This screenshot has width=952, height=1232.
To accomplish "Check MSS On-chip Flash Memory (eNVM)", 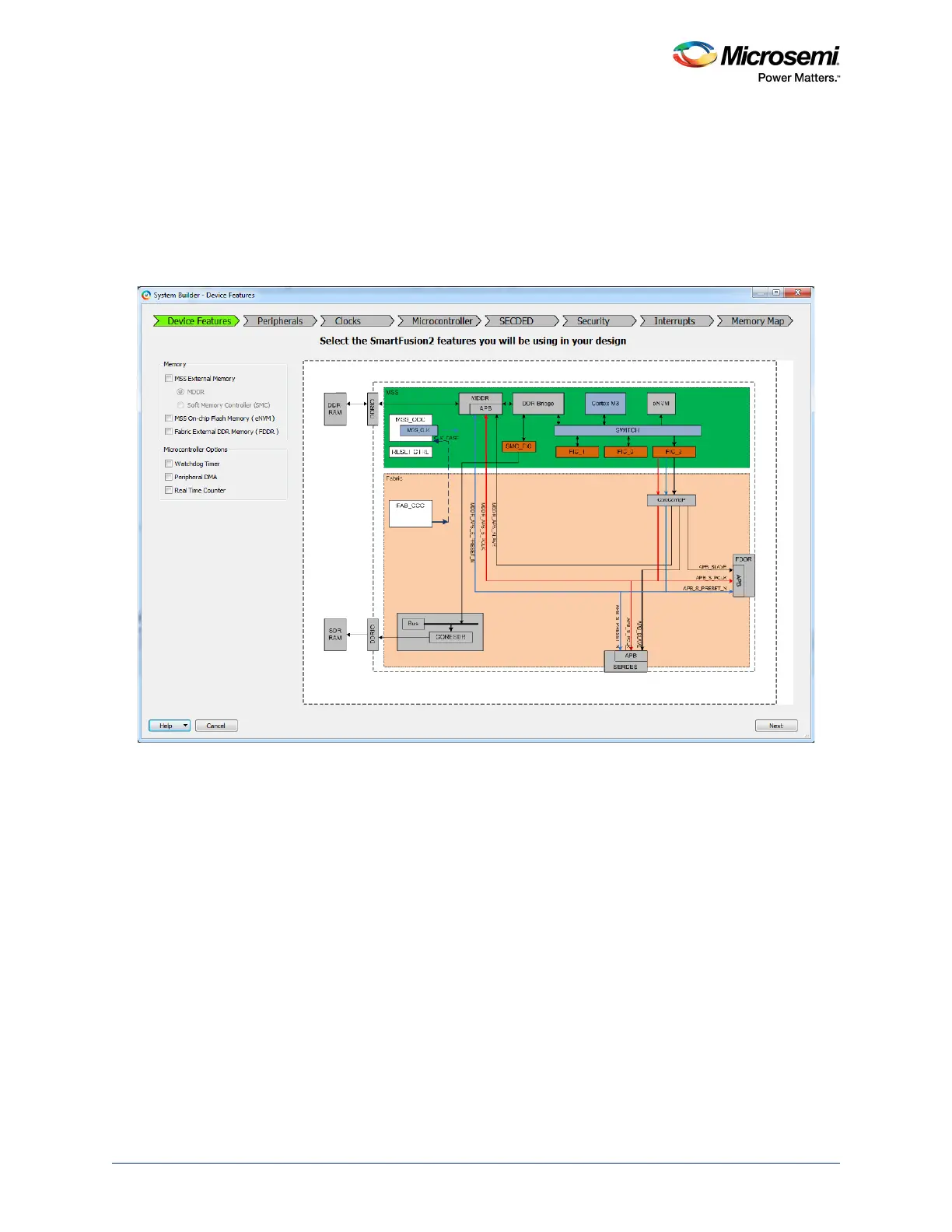I will 169,418.
